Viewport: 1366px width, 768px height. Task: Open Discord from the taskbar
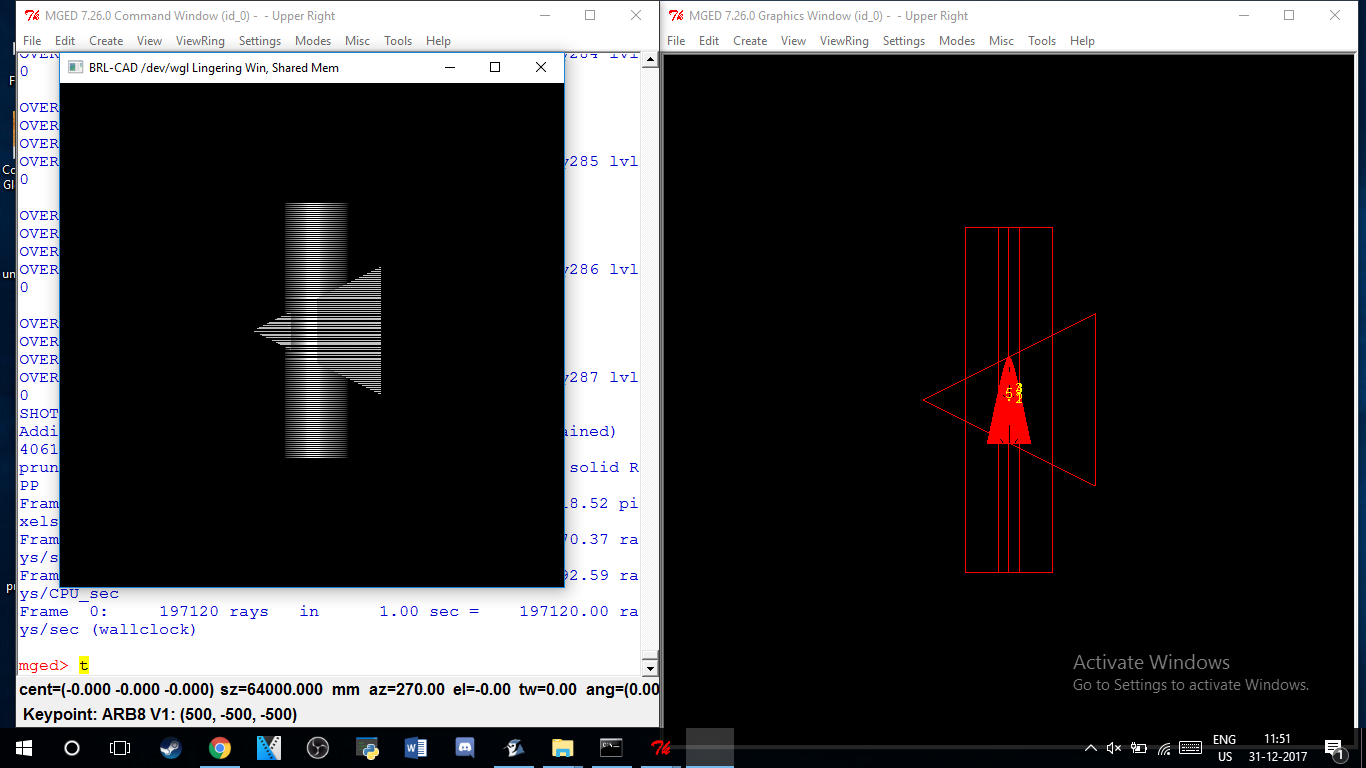pyautogui.click(x=465, y=747)
